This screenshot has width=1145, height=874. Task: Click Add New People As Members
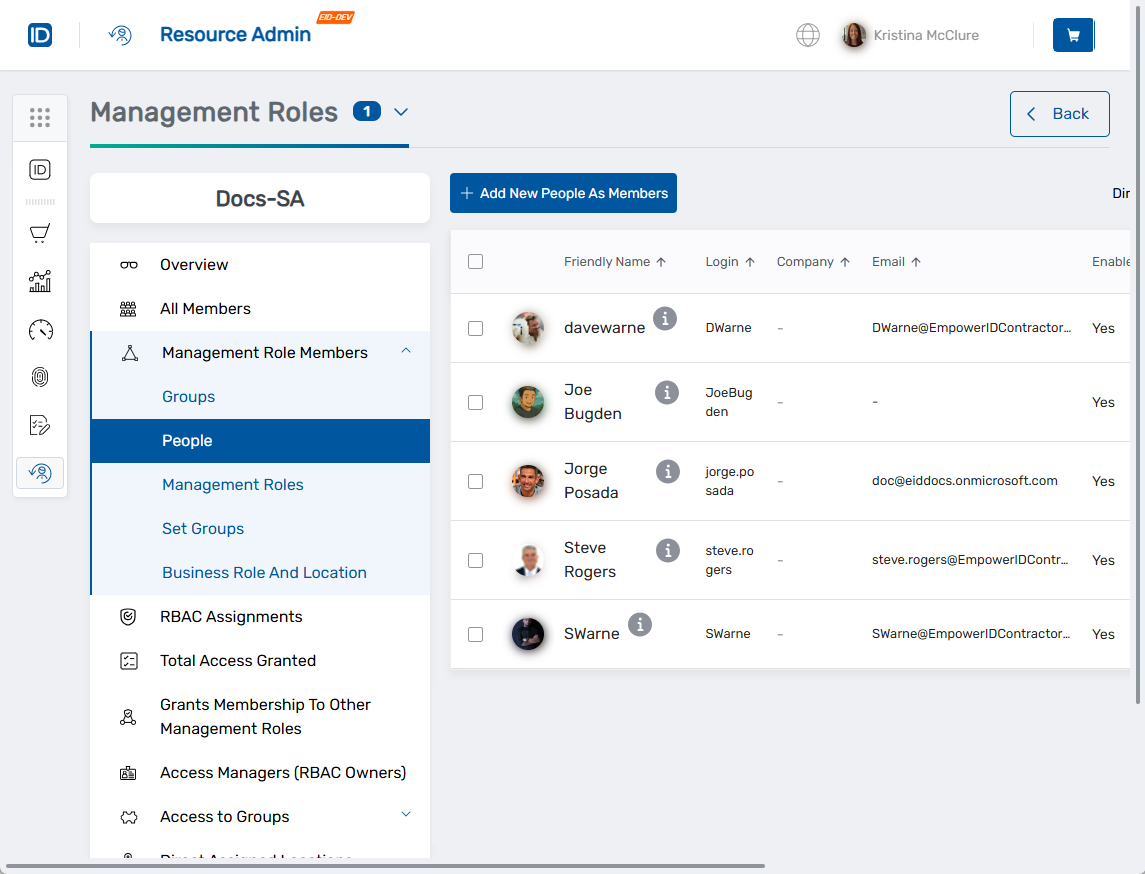563,192
